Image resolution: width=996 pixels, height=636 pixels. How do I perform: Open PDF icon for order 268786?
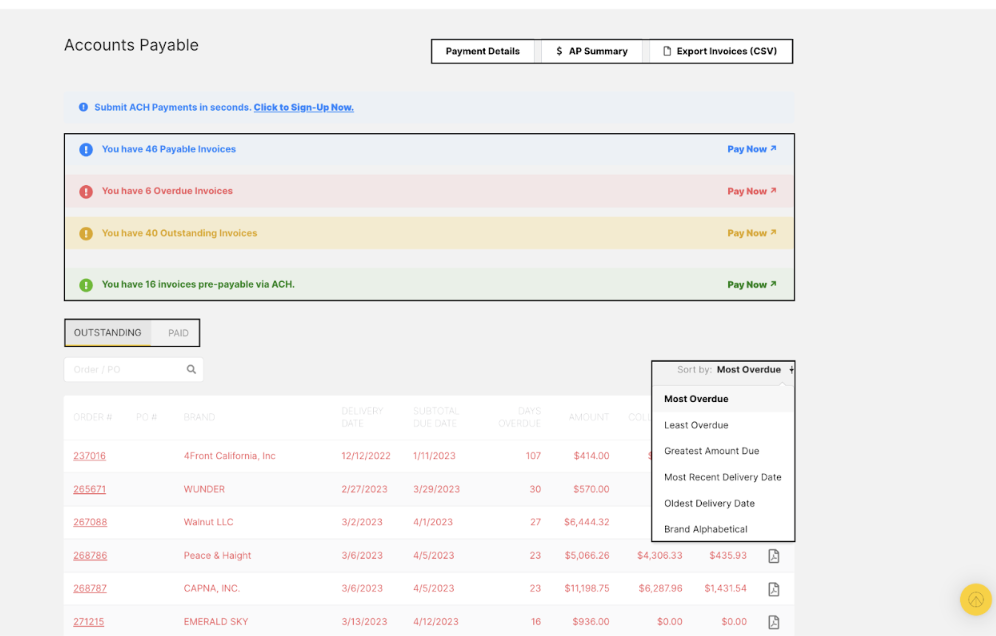click(773, 556)
